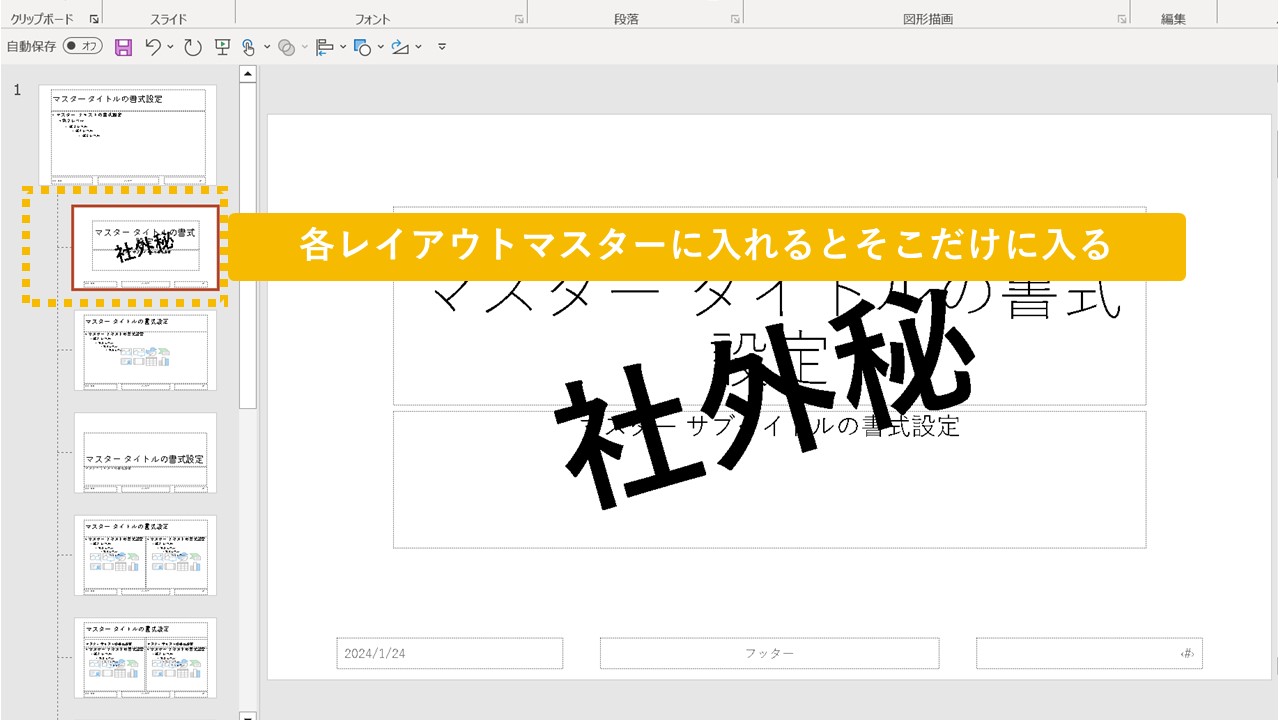Undo the last action
This screenshot has height=720, width=1280.
153,46
